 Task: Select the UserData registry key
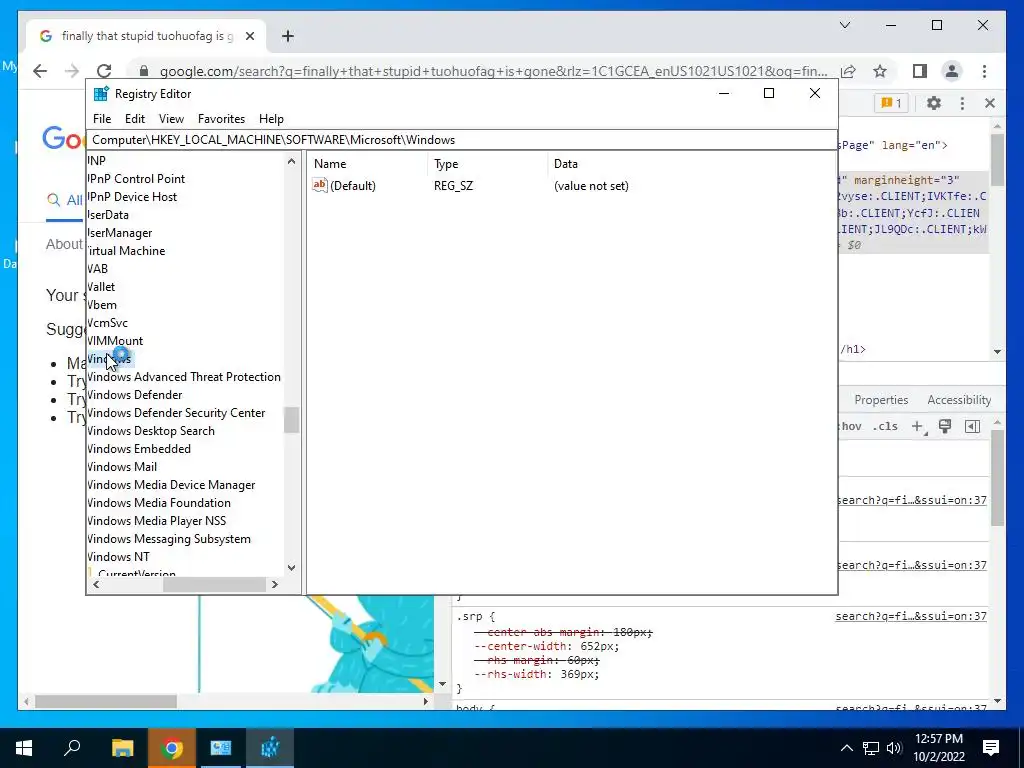coord(108,215)
